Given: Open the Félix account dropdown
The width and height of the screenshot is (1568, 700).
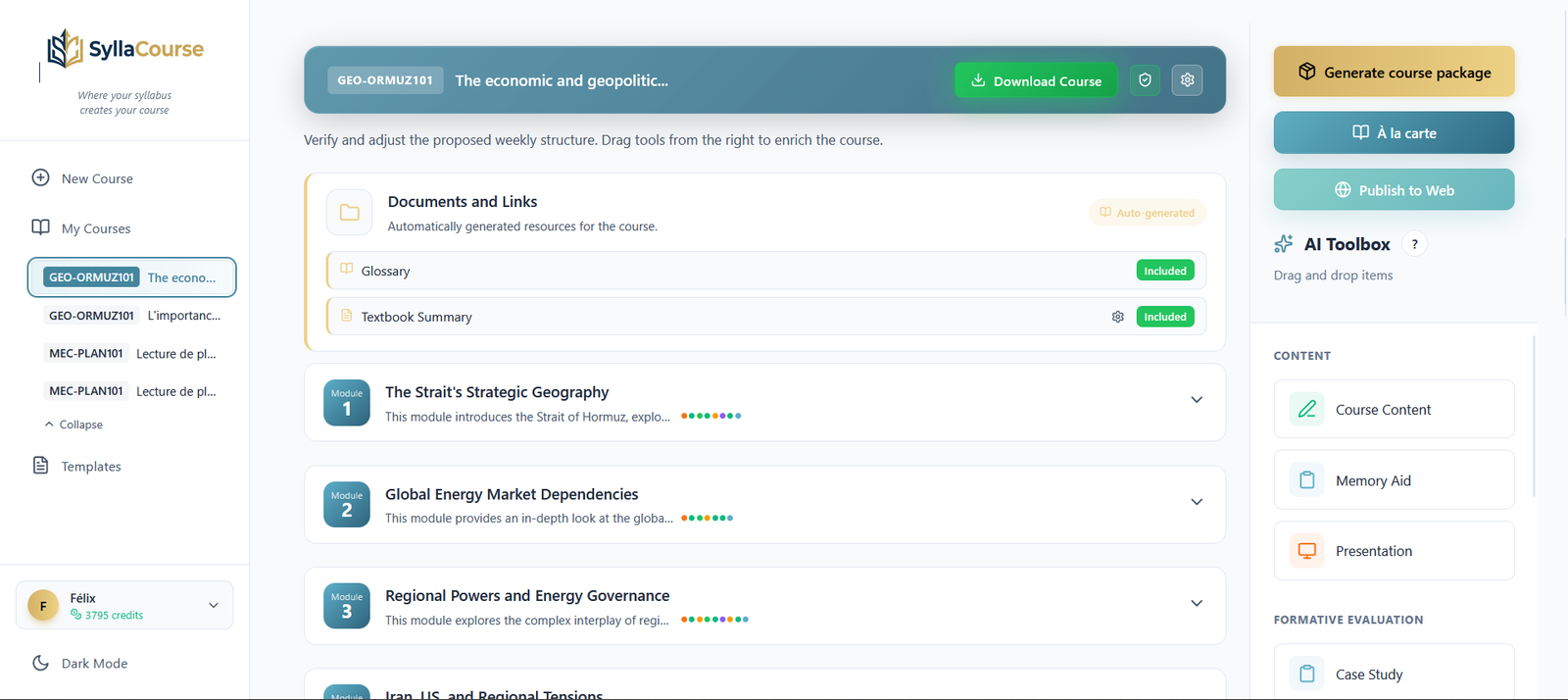Looking at the screenshot, I should pyautogui.click(x=213, y=605).
